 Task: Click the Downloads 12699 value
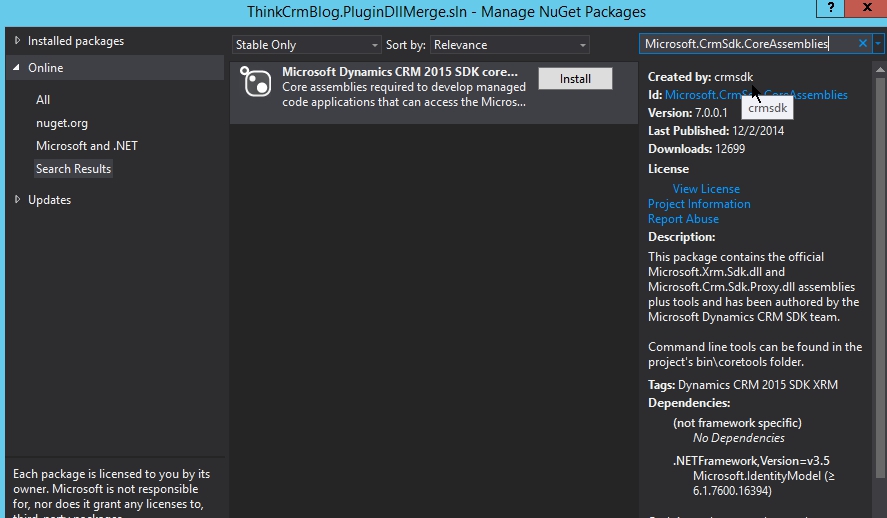(730, 149)
